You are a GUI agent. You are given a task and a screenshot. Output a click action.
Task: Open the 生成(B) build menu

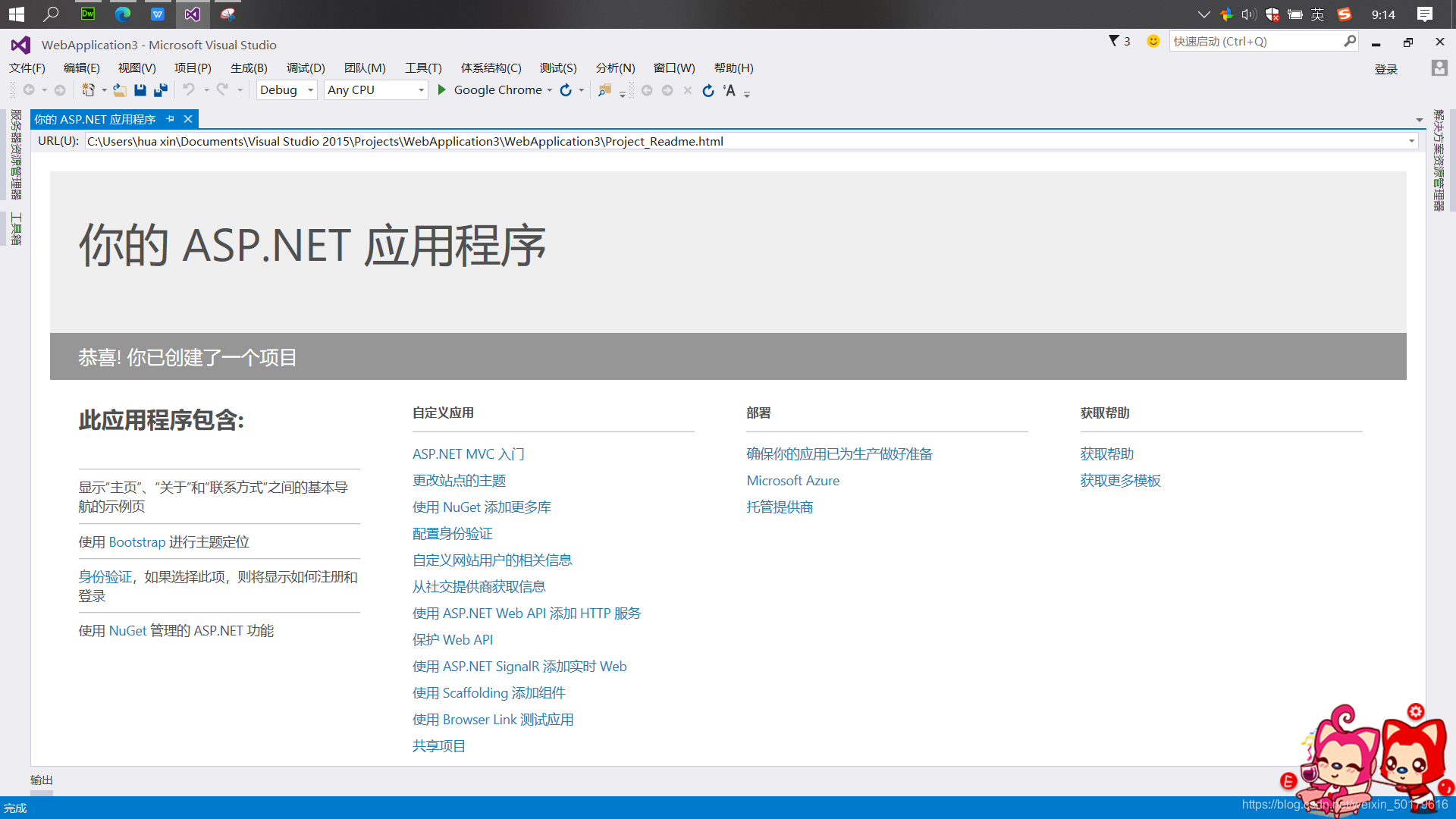(248, 67)
